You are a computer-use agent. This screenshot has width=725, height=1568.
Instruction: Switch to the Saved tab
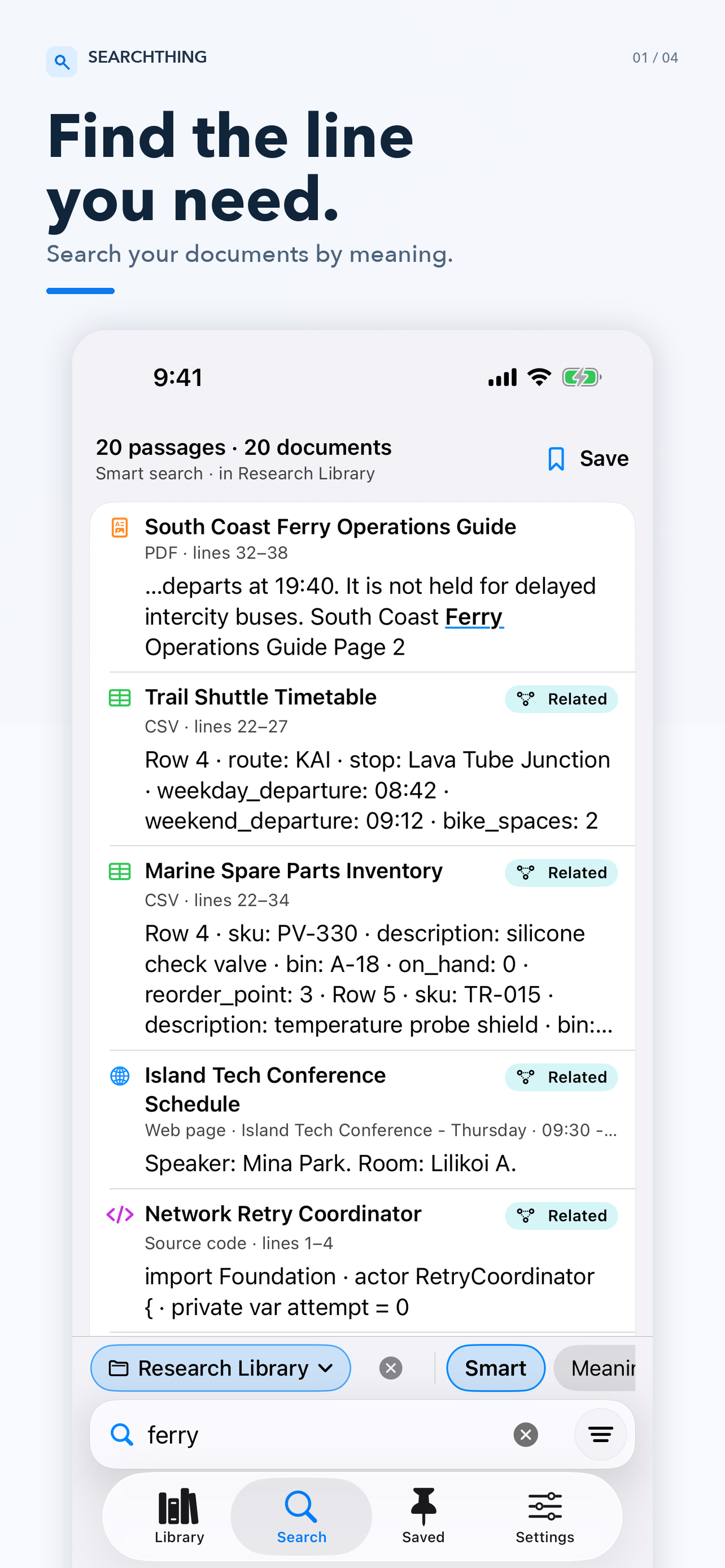tap(423, 1516)
